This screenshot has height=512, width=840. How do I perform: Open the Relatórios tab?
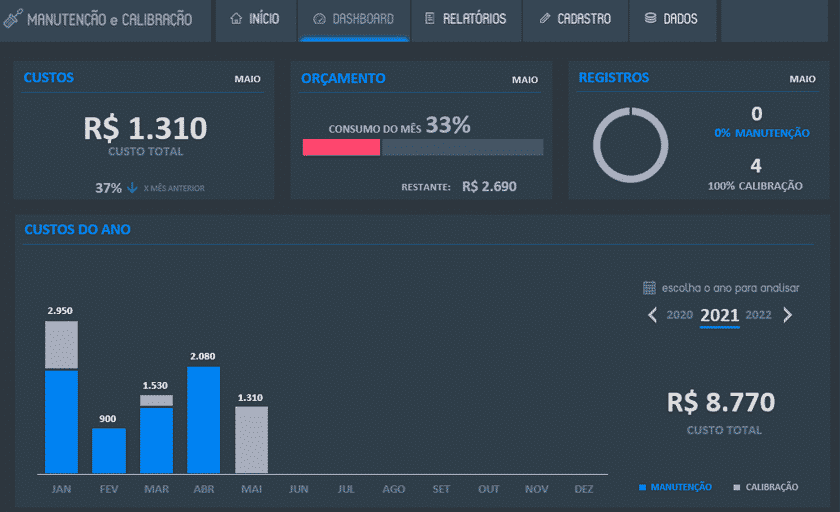pos(466,20)
